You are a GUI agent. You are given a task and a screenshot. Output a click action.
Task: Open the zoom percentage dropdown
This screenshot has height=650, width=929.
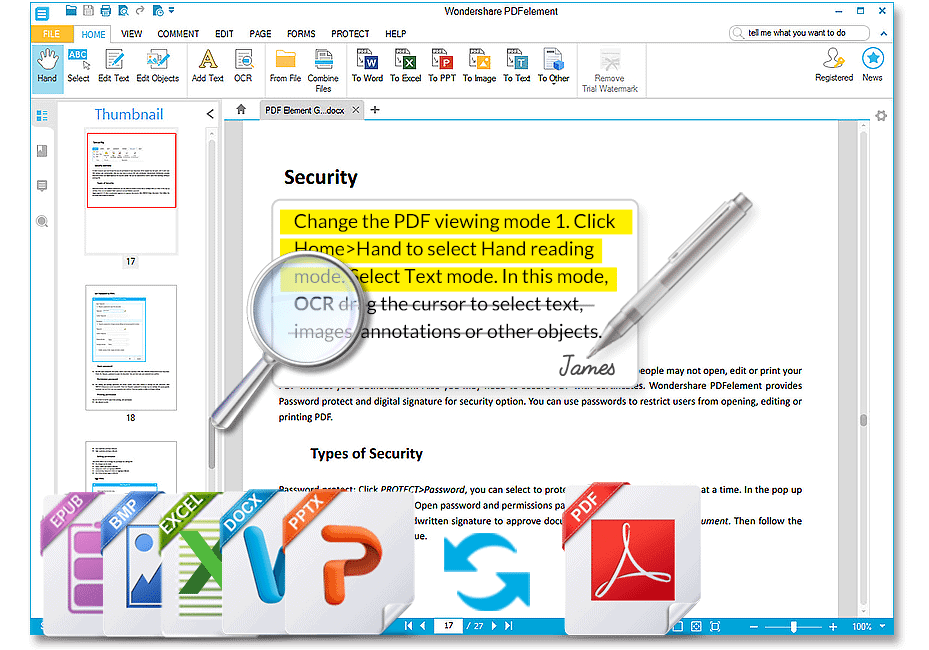click(x=883, y=626)
